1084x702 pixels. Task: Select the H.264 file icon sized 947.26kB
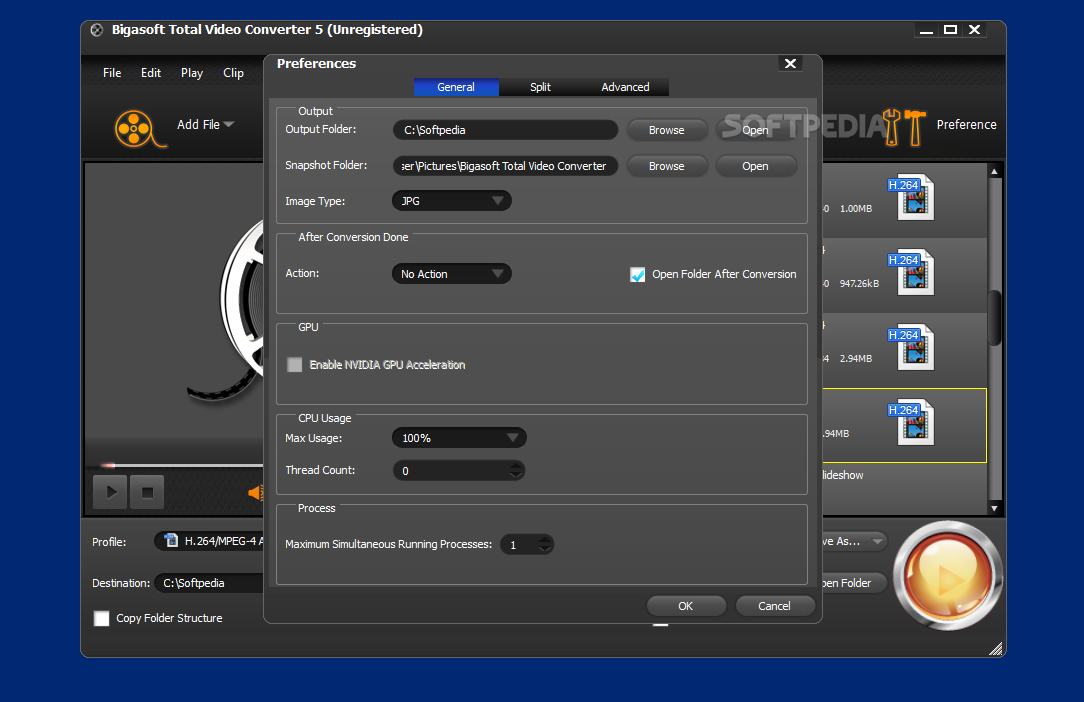point(912,272)
